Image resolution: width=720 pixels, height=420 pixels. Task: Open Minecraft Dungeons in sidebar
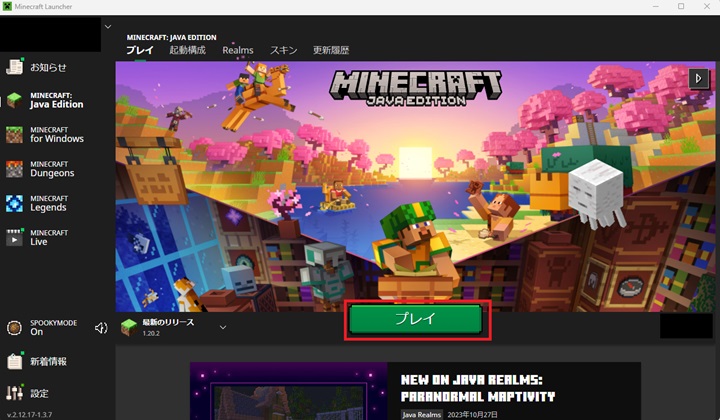click(40, 169)
